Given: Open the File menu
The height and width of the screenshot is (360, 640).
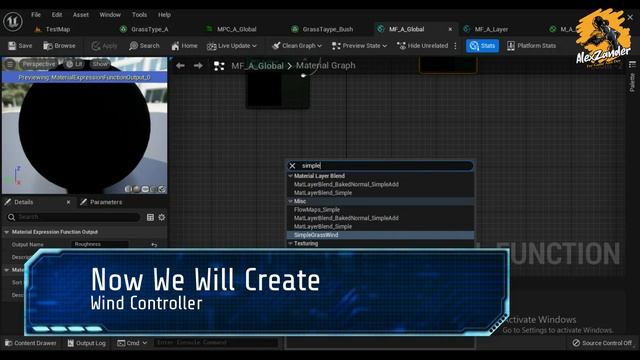Looking at the screenshot, I should (36, 15).
